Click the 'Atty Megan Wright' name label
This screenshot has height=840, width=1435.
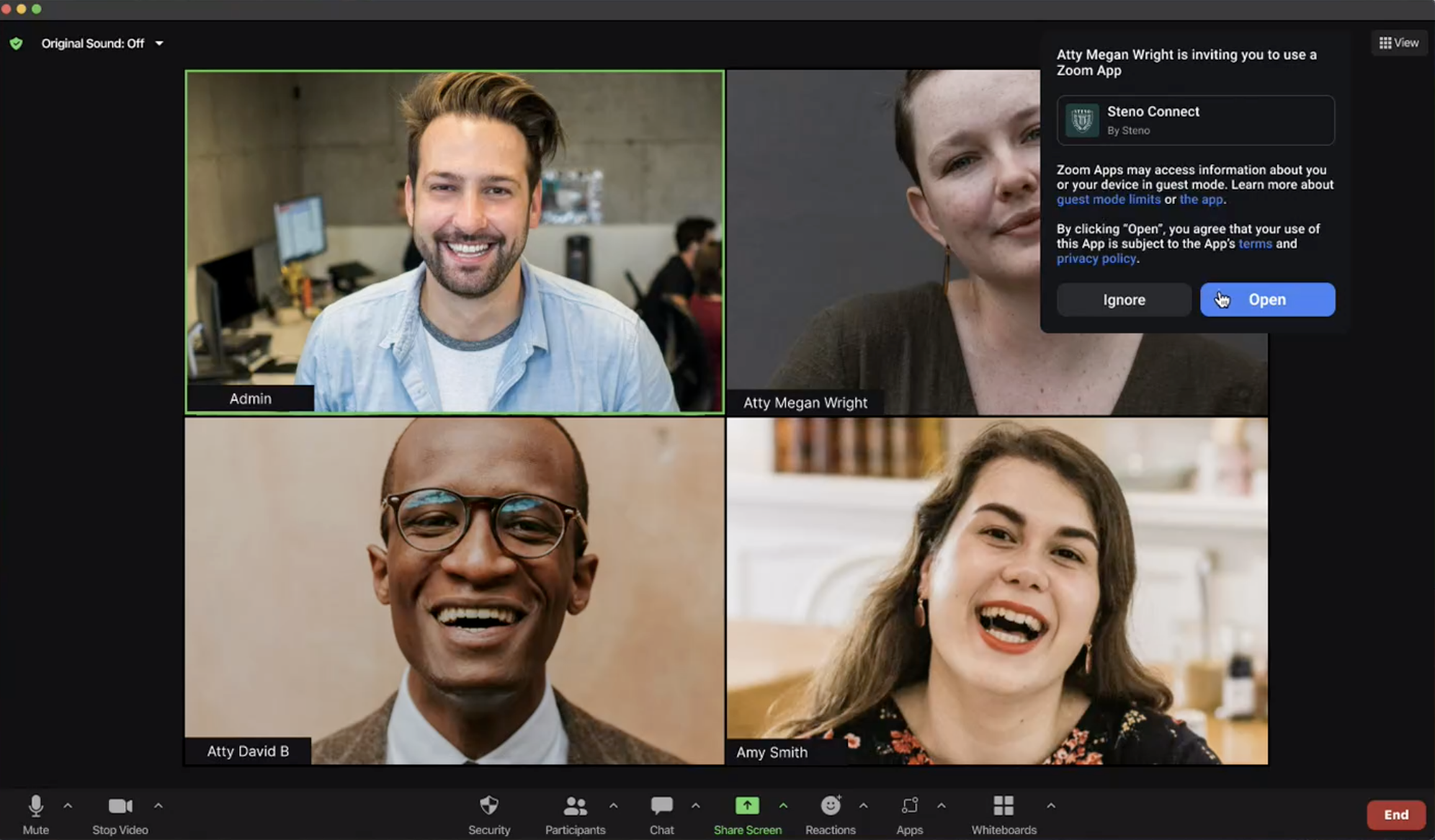click(x=805, y=403)
